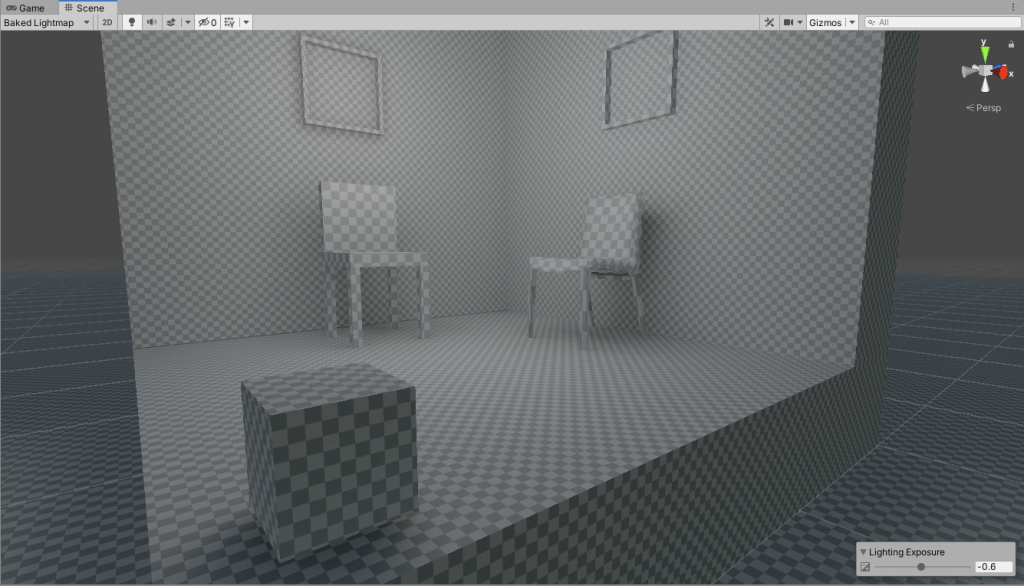Click the green Y axis cone on the gizmo
Screen dimensions: 1024x586
(985, 53)
